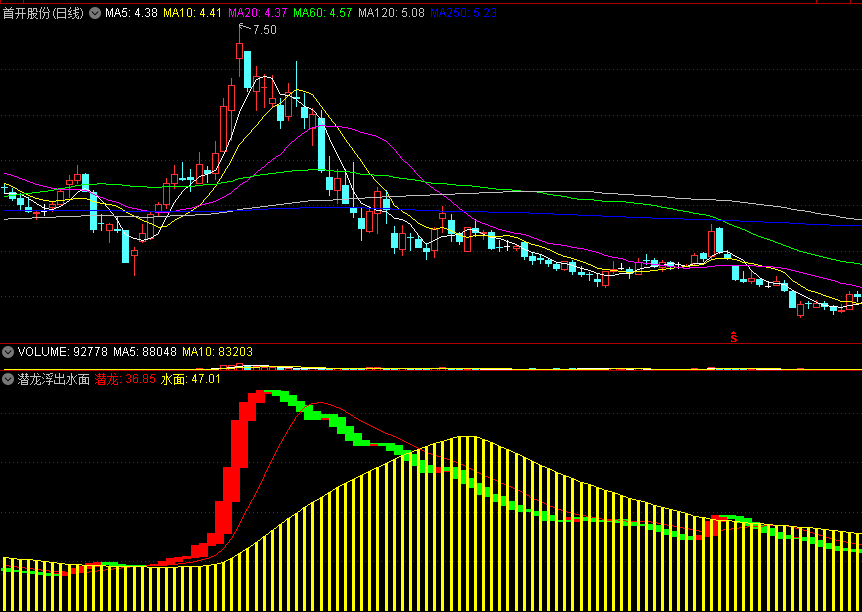Click the MA250: 5.23 label
This screenshot has width=862, height=612.
tap(463, 13)
